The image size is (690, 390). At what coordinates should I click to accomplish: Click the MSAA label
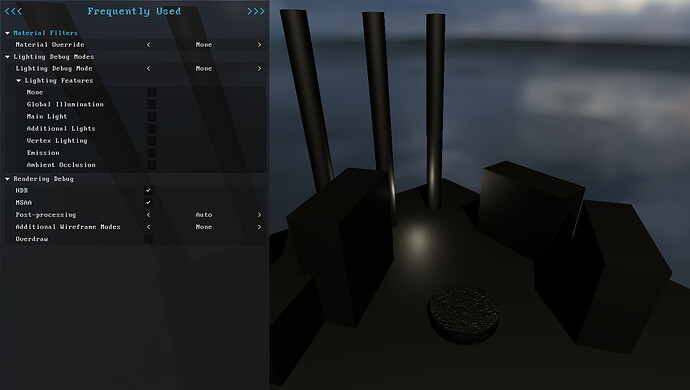tap(24, 202)
